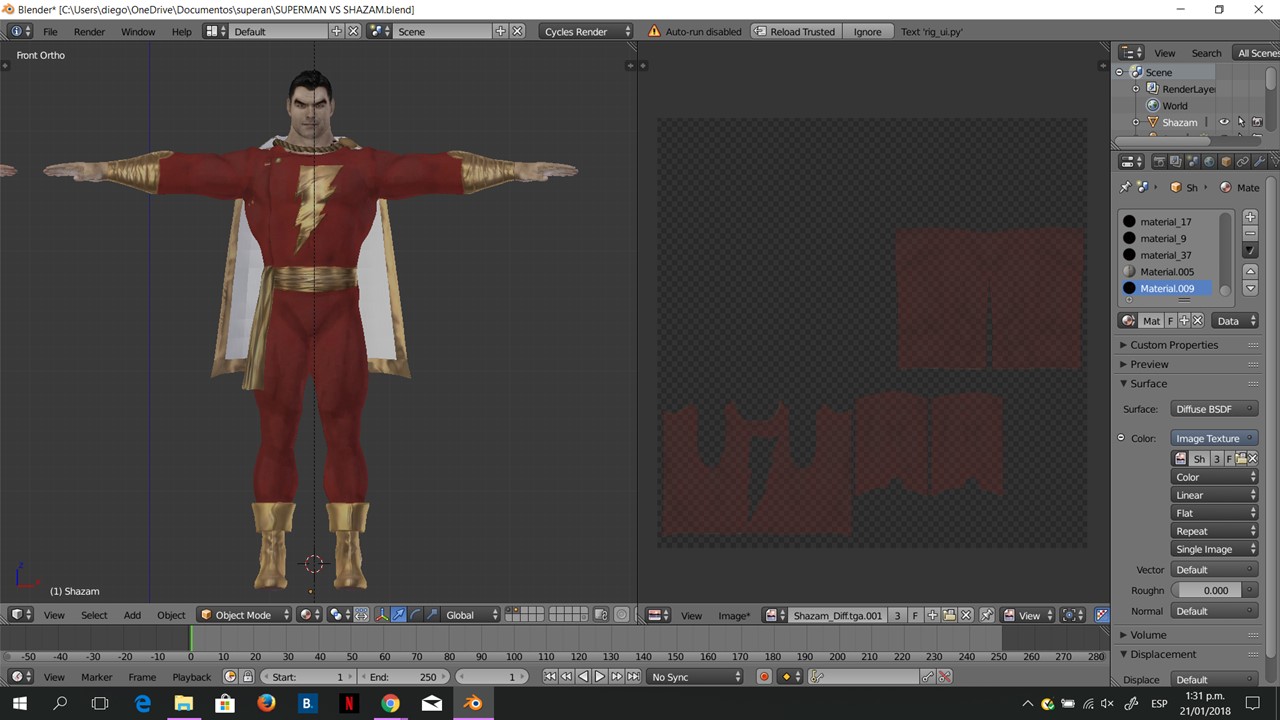
Task: Launch Blender from the Windows taskbar
Action: click(x=473, y=703)
